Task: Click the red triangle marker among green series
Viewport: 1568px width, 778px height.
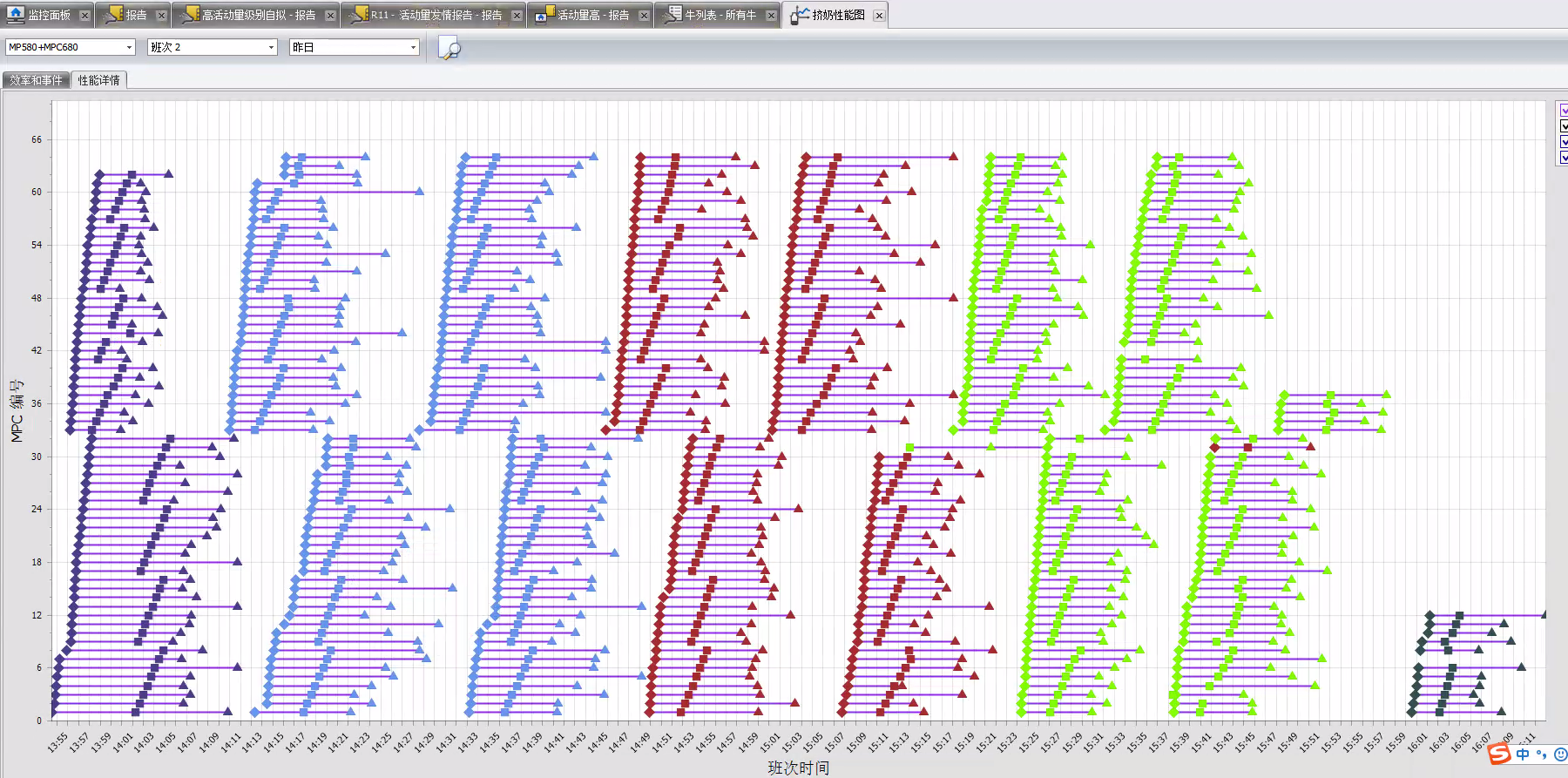Action: tap(1310, 446)
